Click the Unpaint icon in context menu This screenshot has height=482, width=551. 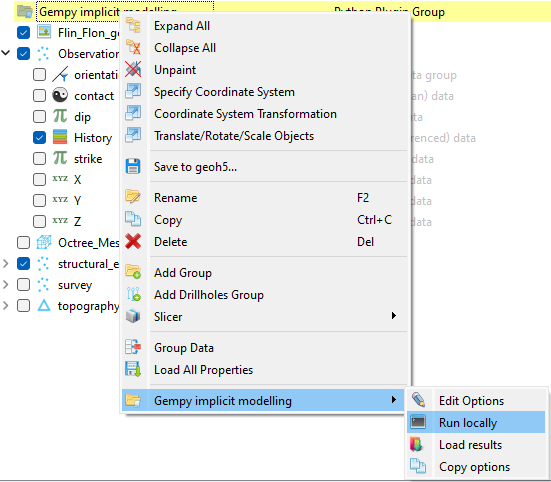(x=133, y=69)
